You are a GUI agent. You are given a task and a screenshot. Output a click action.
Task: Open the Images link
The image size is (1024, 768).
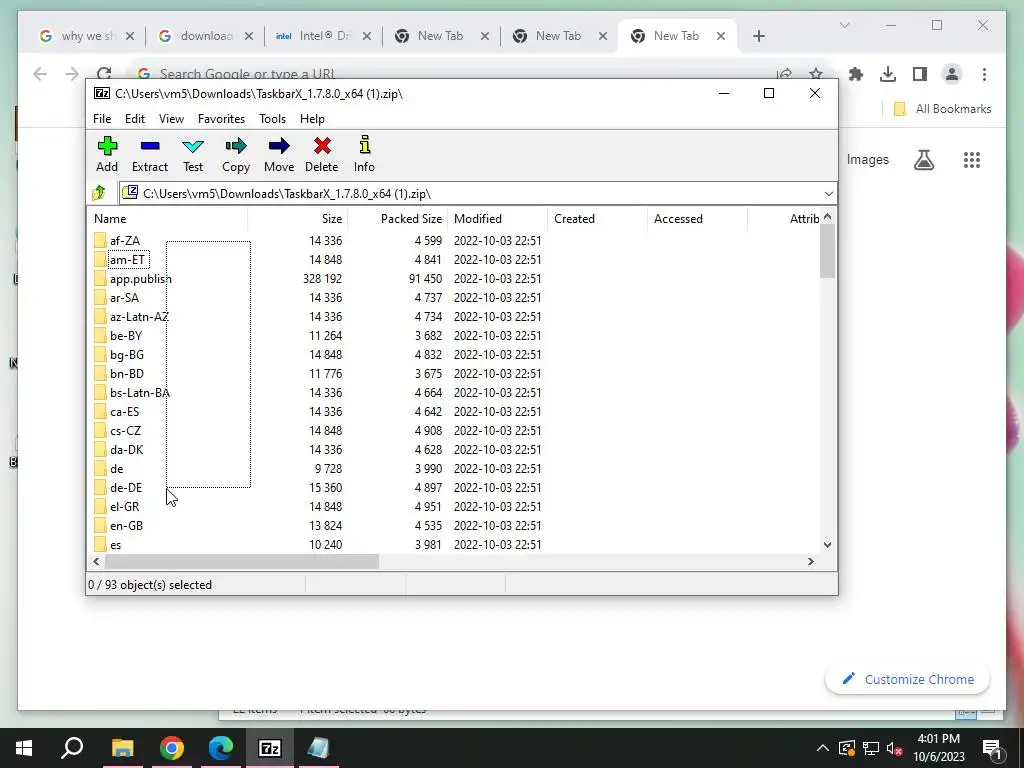pyautogui.click(x=867, y=159)
